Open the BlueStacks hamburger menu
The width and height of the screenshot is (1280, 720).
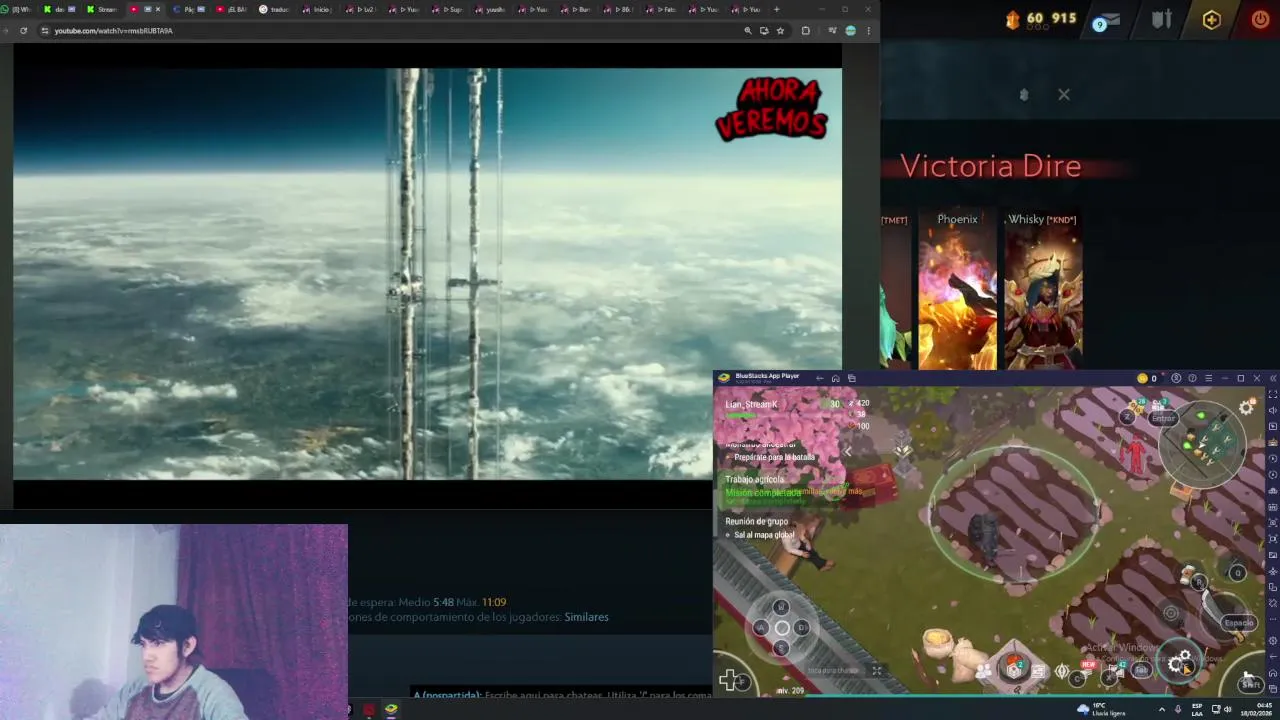[1208, 378]
